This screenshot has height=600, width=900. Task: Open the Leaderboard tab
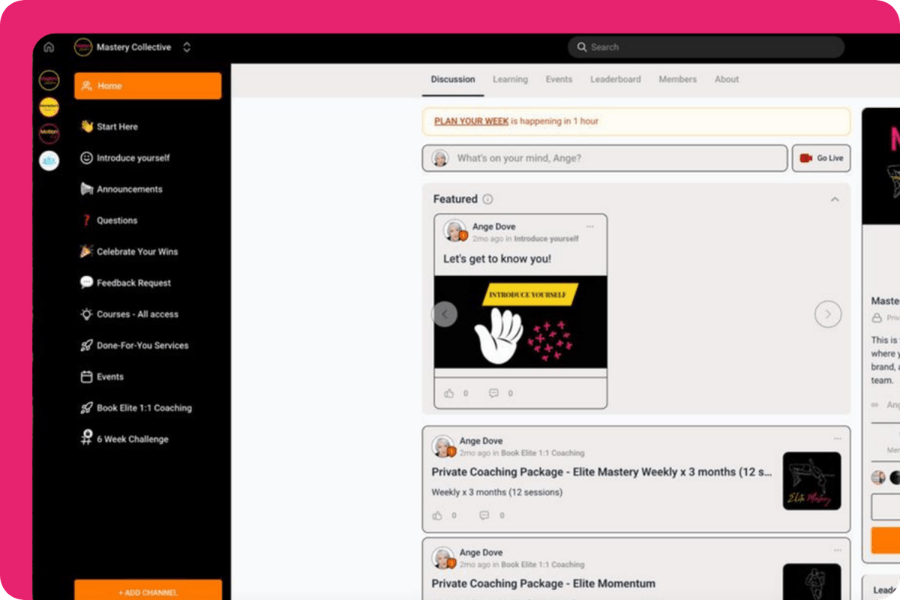click(615, 80)
